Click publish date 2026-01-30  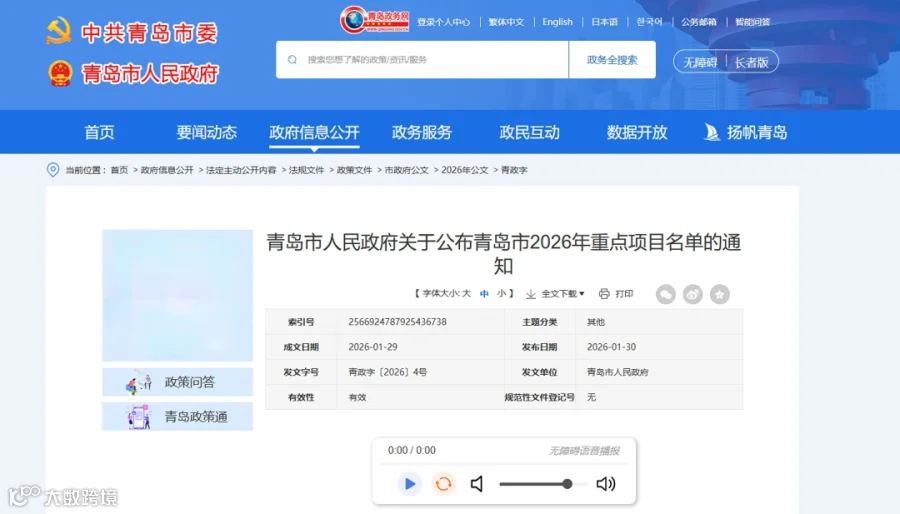coord(611,347)
